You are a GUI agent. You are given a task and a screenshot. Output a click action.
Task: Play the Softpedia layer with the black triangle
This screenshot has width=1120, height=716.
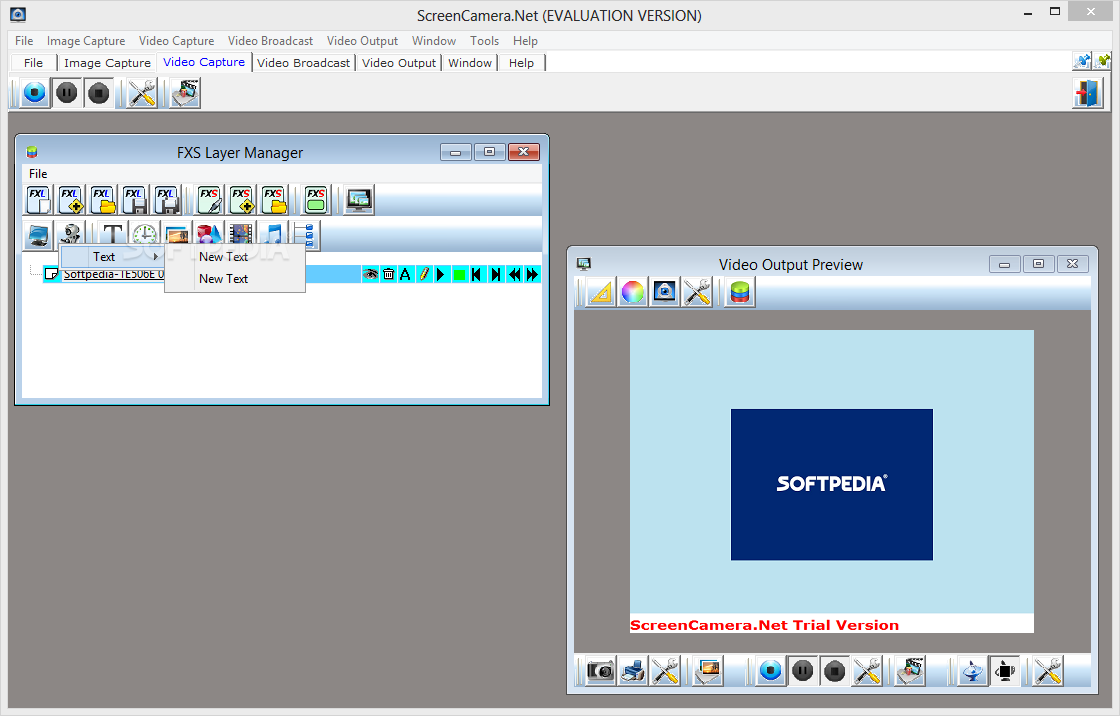pyautogui.click(x=441, y=274)
